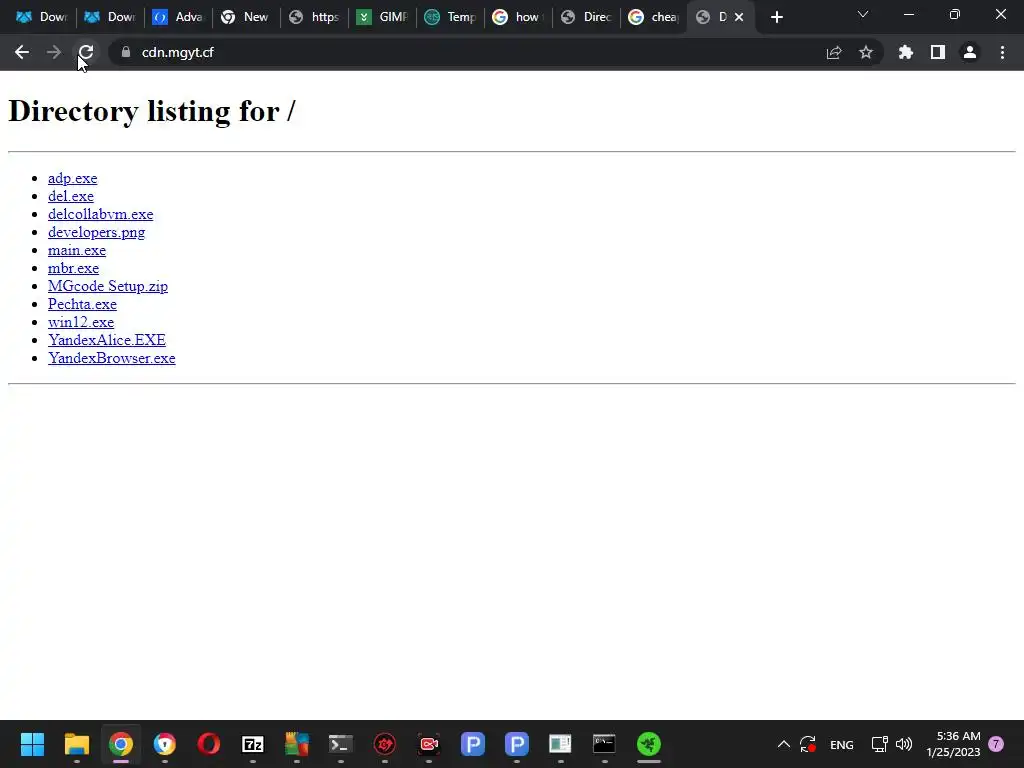Open the notification badge showing 7
The height and width of the screenshot is (768, 1024).
coord(996,744)
